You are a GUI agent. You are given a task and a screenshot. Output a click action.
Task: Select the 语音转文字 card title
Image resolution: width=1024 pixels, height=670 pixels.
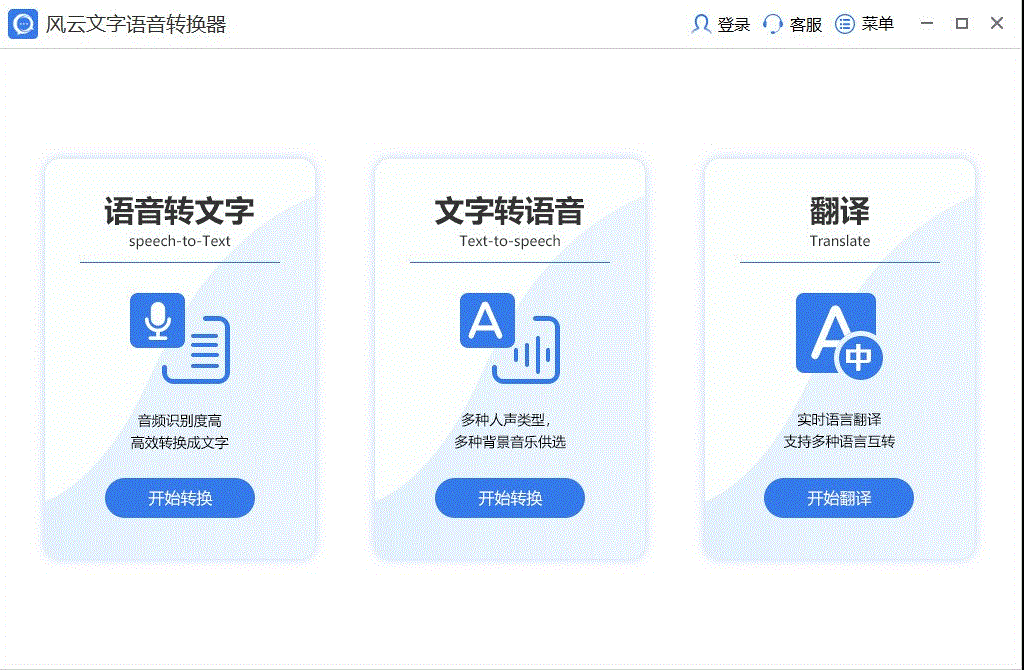pyautogui.click(x=179, y=211)
